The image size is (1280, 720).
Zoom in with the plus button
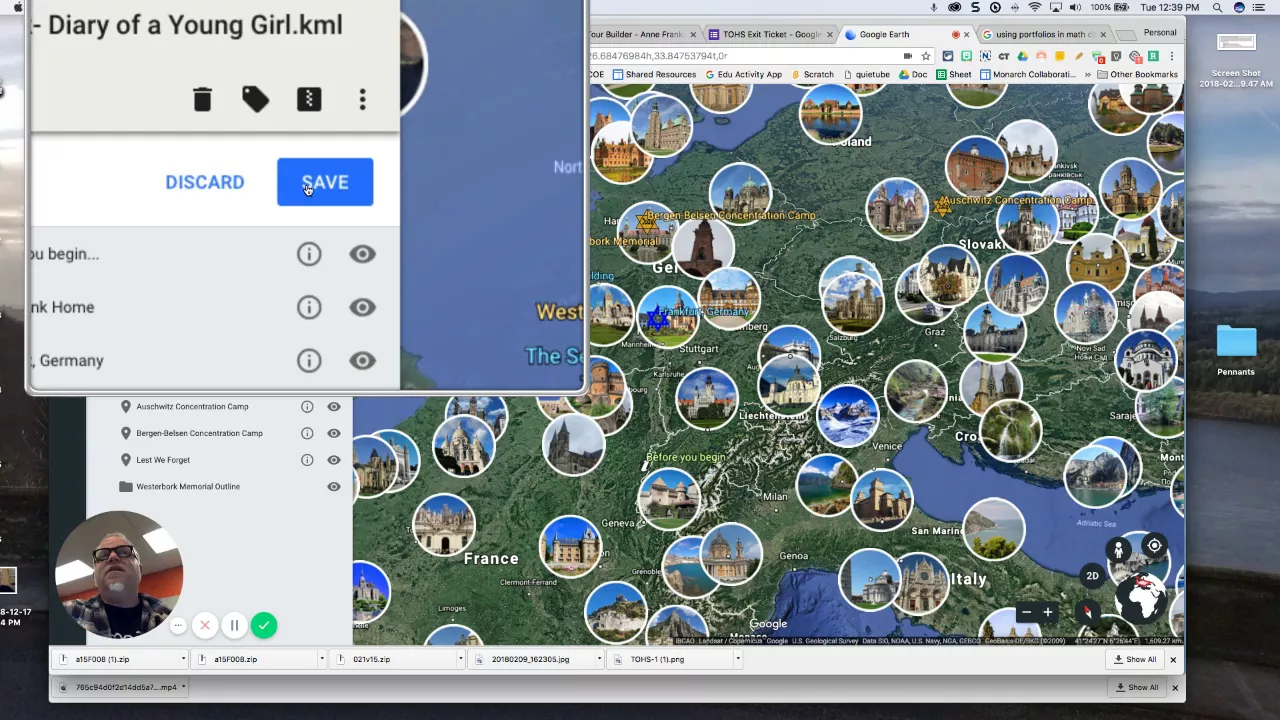[x=1047, y=612]
